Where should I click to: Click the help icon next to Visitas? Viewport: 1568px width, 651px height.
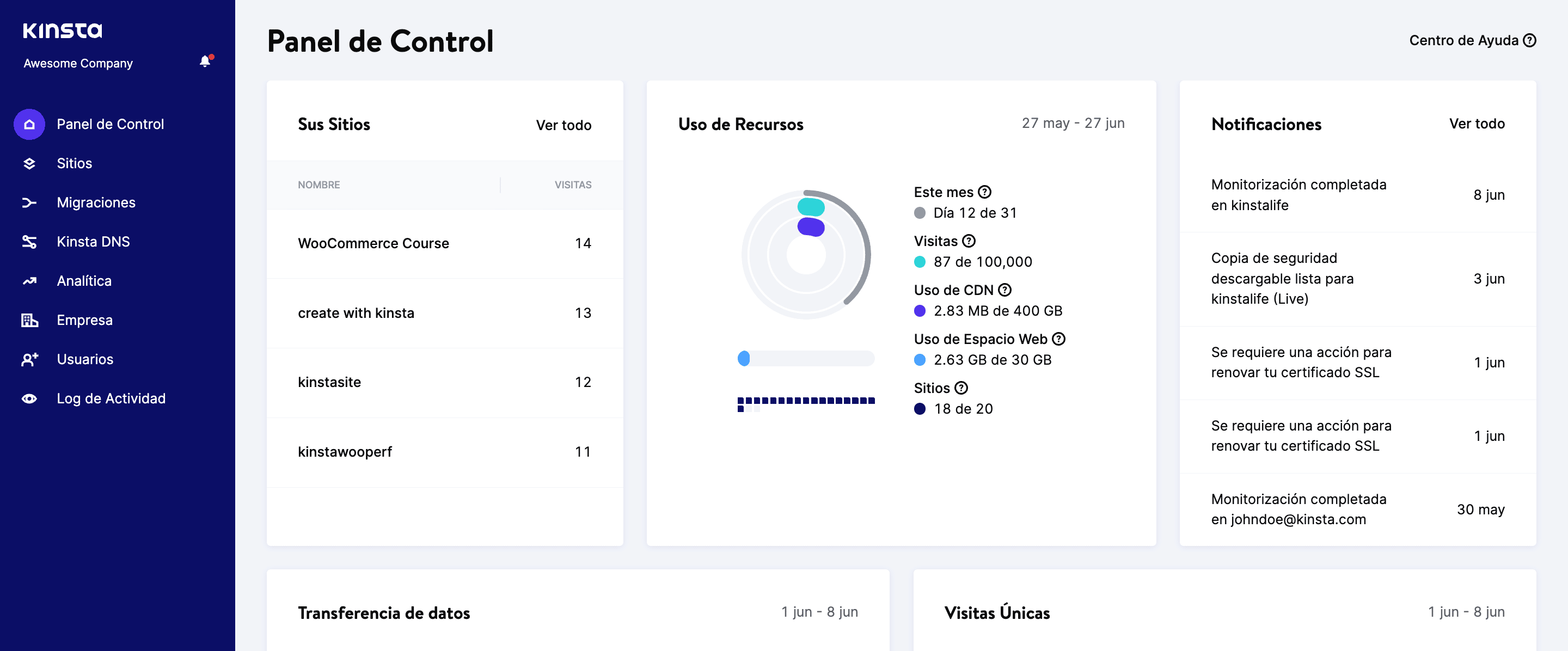pyautogui.click(x=969, y=241)
